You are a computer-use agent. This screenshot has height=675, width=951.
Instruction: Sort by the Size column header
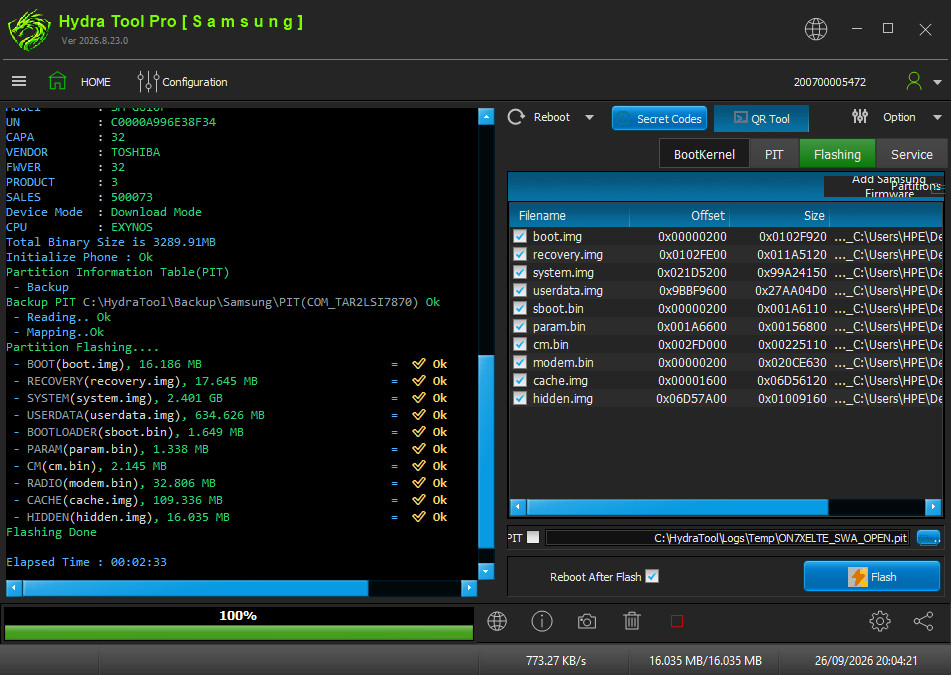(779, 215)
